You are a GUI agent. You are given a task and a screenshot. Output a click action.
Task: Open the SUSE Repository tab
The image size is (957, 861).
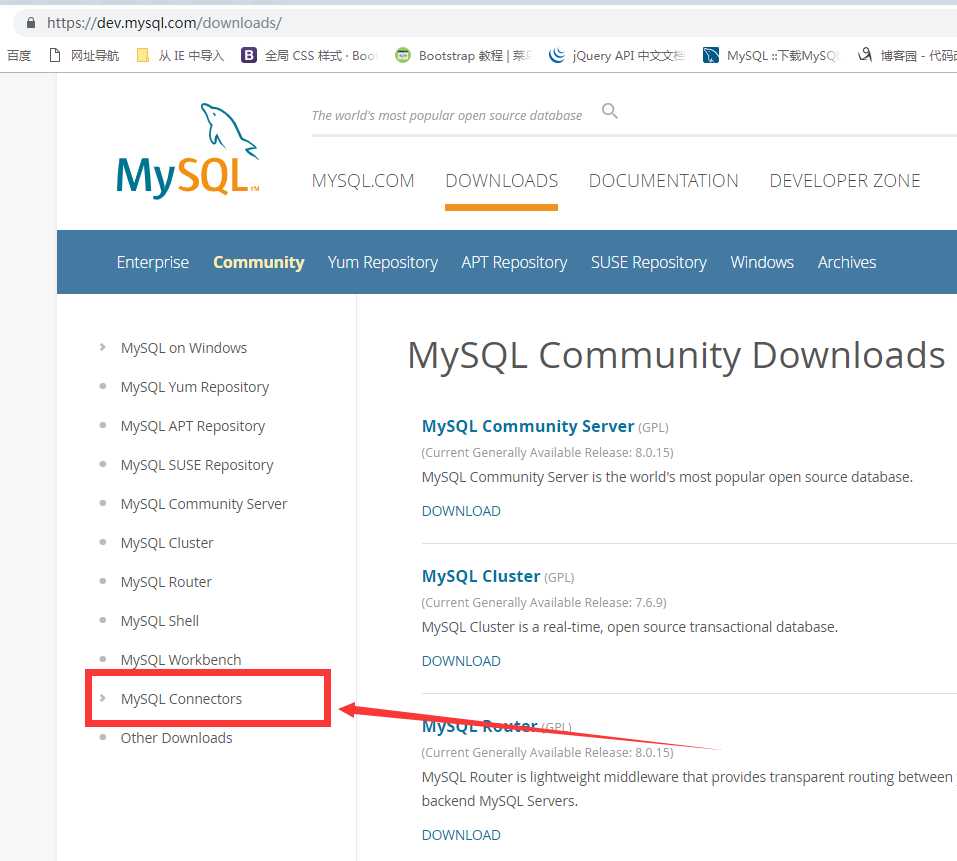click(648, 262)
